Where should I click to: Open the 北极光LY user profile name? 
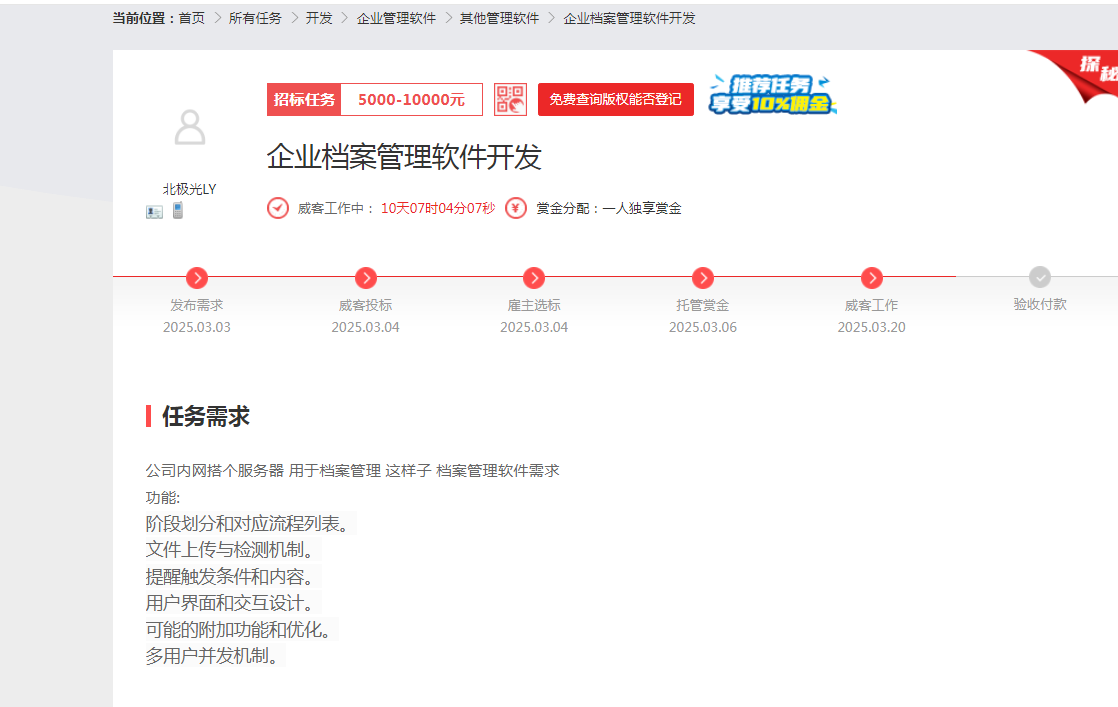(190, 188)
